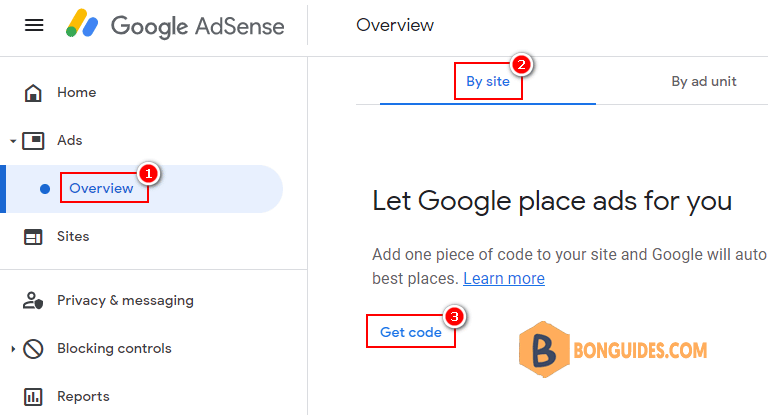Open Reports in sidebar

coord(83,396)
